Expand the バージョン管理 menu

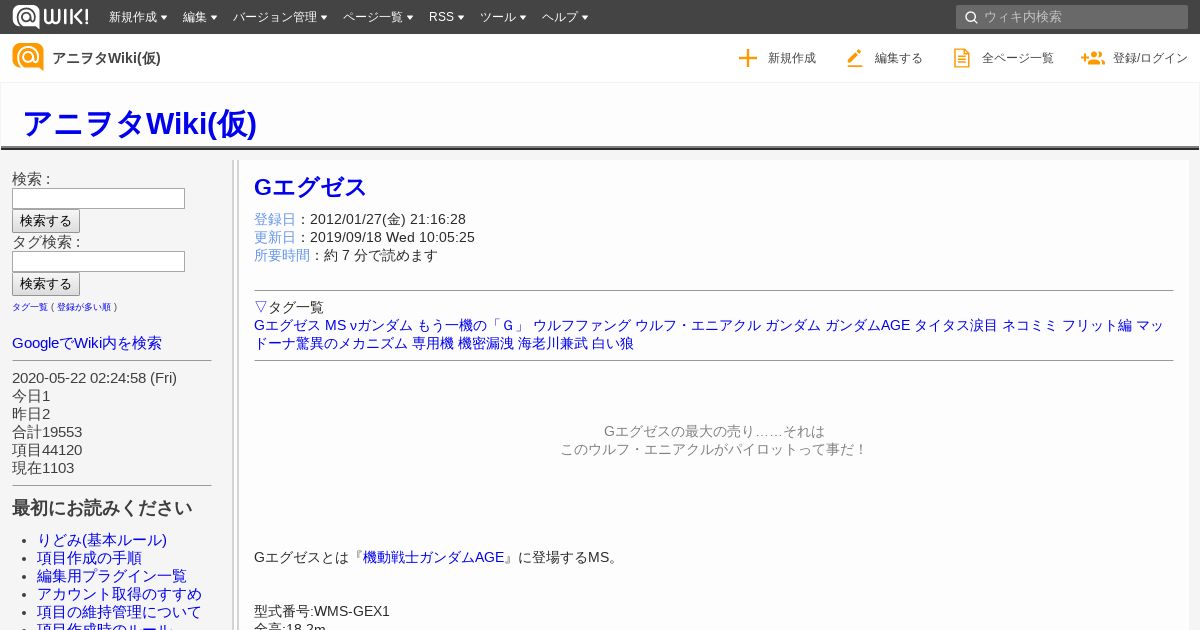click(280, 17)
